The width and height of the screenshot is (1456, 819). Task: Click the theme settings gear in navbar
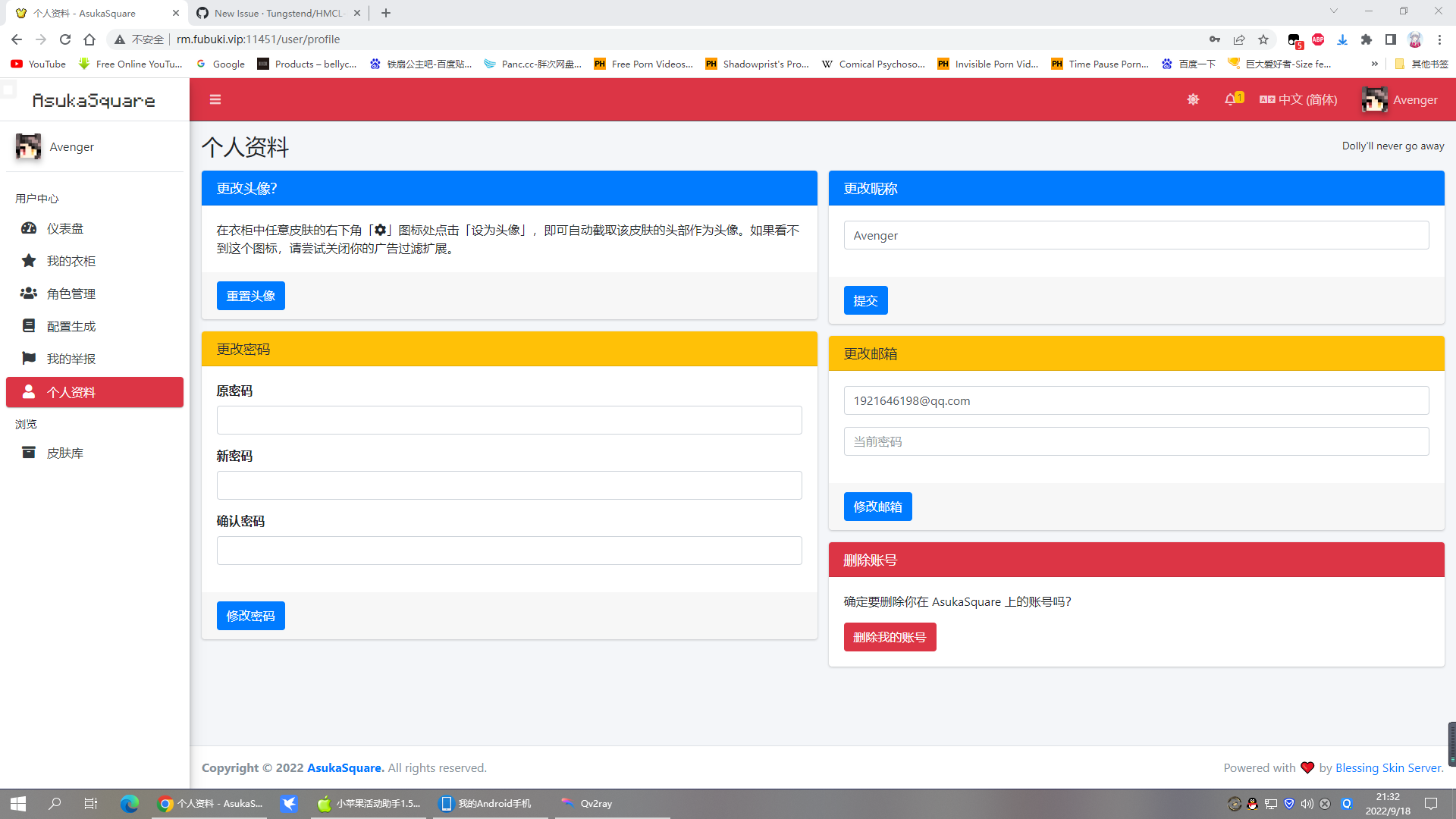coord(1193,99)
